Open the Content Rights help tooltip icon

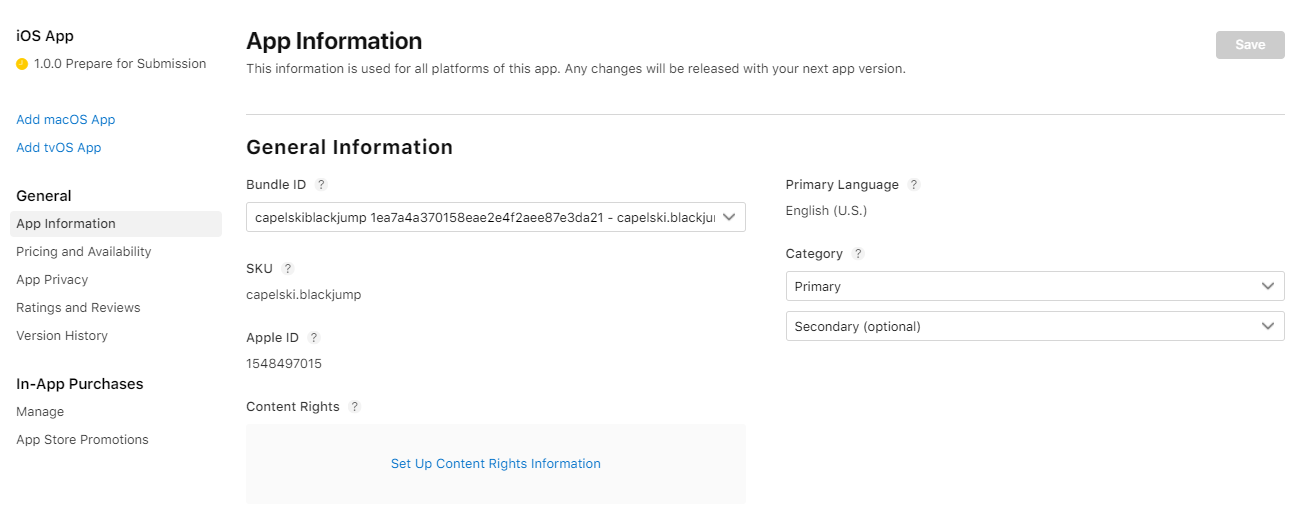point(354,407)
